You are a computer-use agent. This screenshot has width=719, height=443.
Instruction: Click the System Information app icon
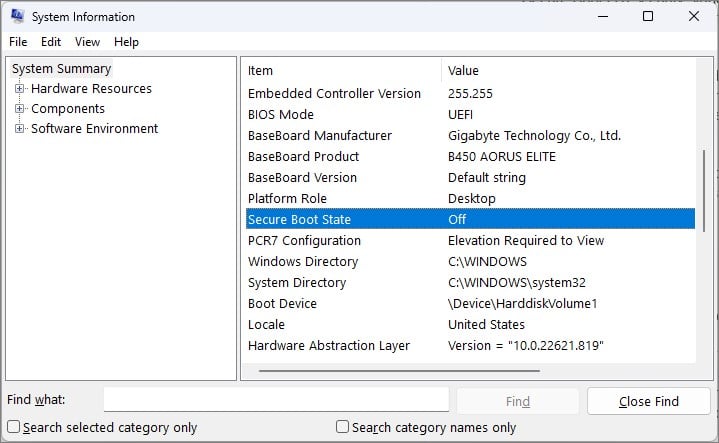coord(17,16)
